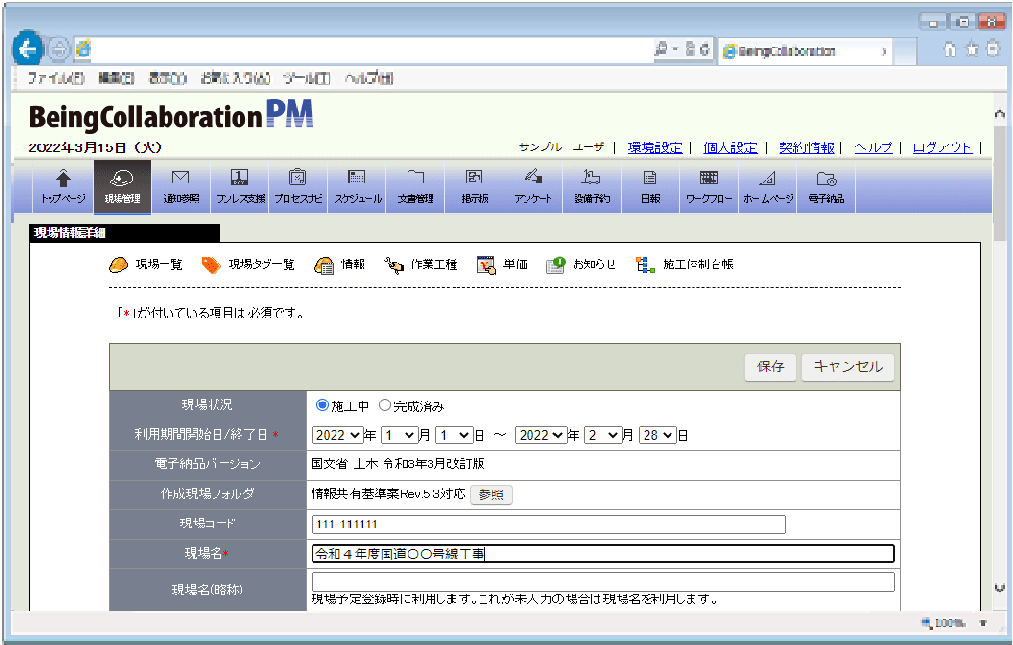The width and height of the screenshot is (1013, 645).
Task: Open the ヘルプ(H) menu
Action: point(369,78)
